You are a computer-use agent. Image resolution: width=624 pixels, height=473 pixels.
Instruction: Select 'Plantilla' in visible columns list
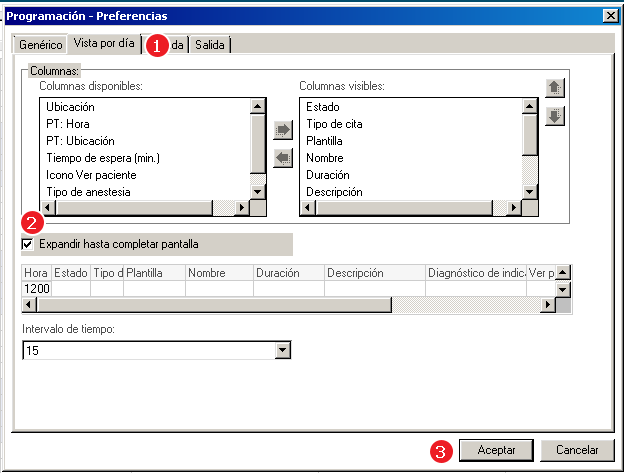click(325, 140)
